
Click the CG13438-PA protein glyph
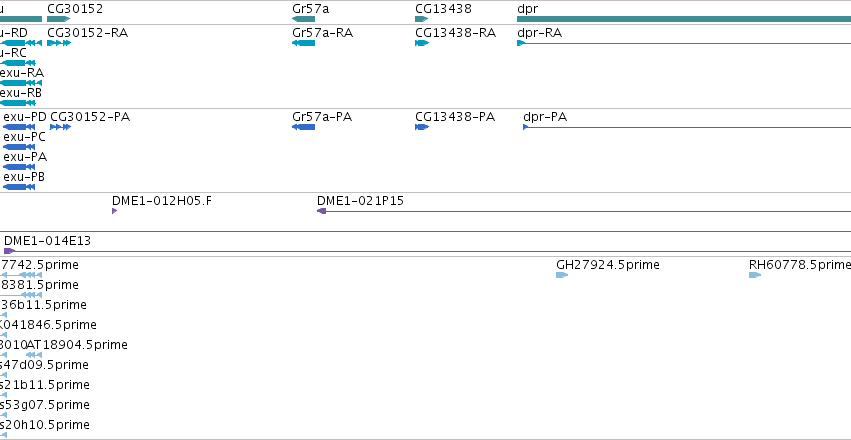click(422, 127)
